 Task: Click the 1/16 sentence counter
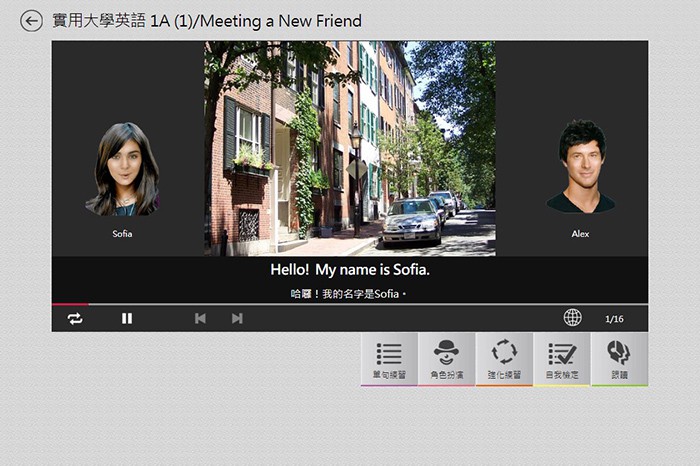click(614, 319)
